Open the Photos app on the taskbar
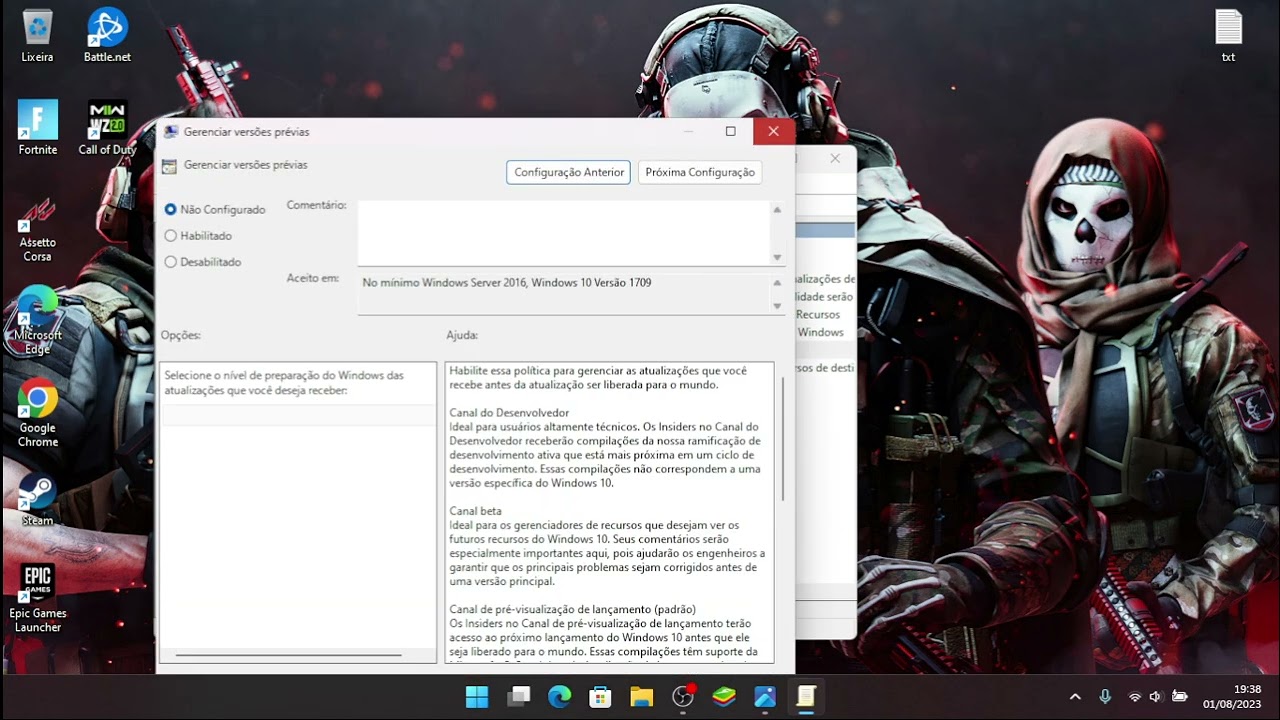 tap(765, 697)
